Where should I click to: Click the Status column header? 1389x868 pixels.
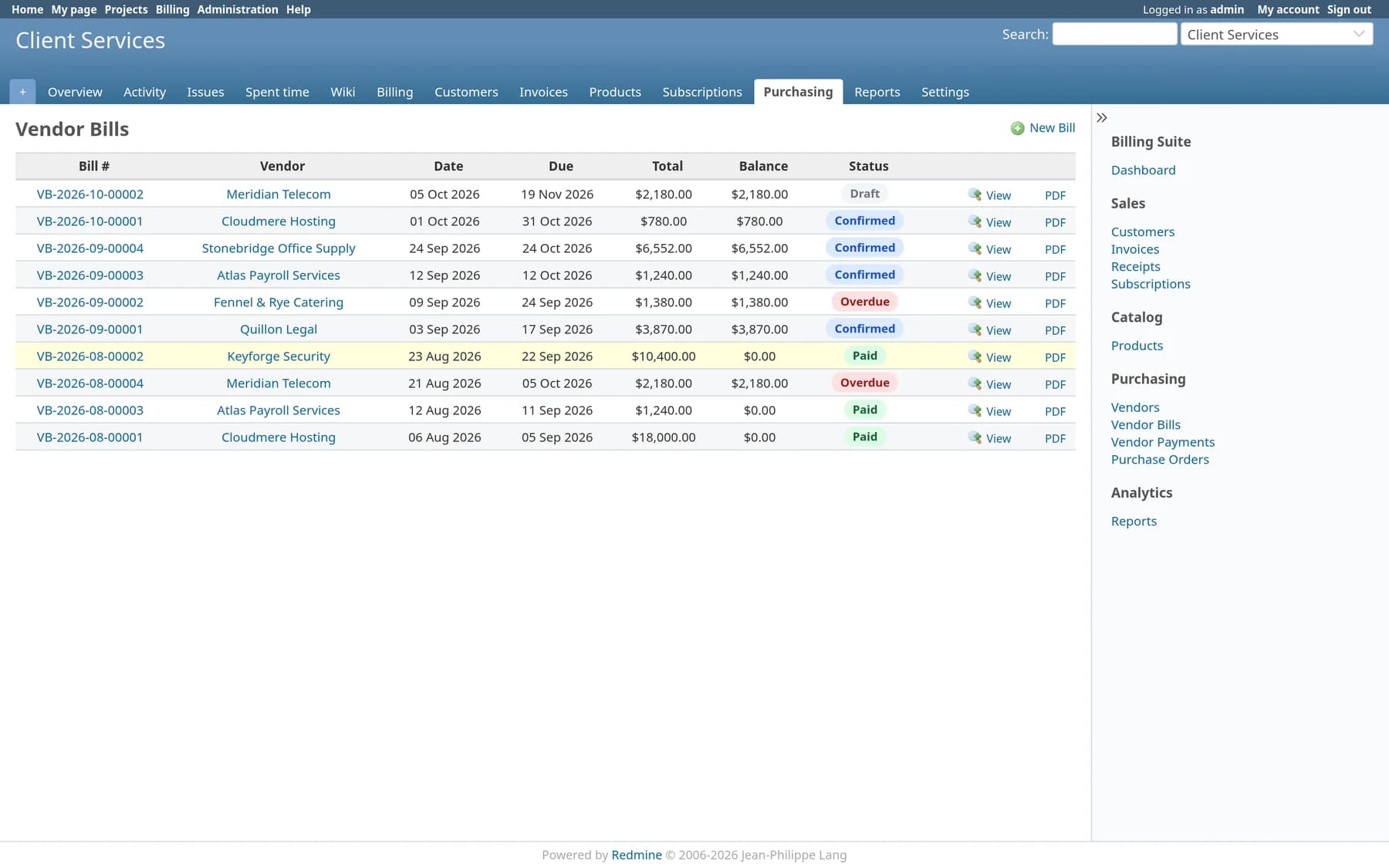click(x=868, y=166)
